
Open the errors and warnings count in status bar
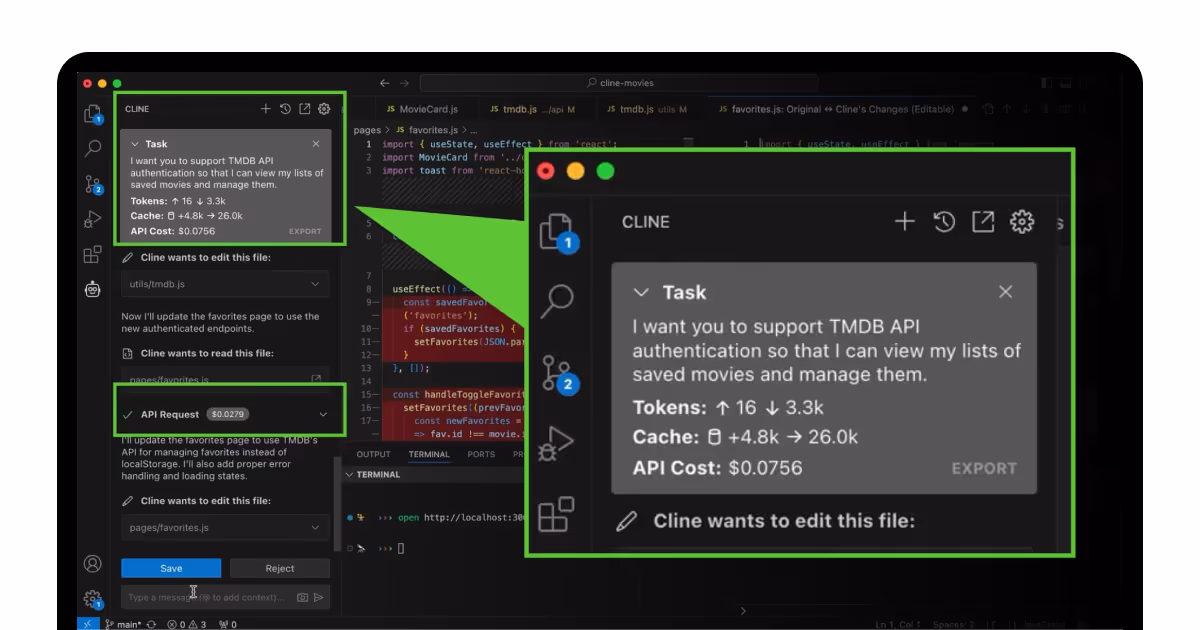(x=187, y=624)
